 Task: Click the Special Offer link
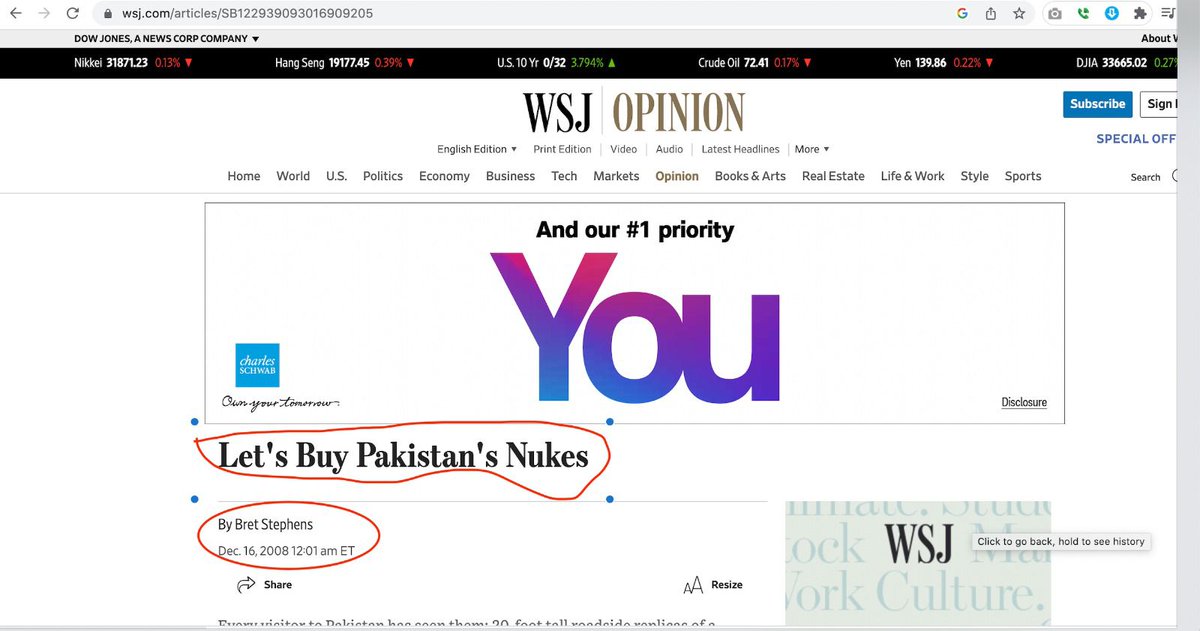coord(1136,139)
